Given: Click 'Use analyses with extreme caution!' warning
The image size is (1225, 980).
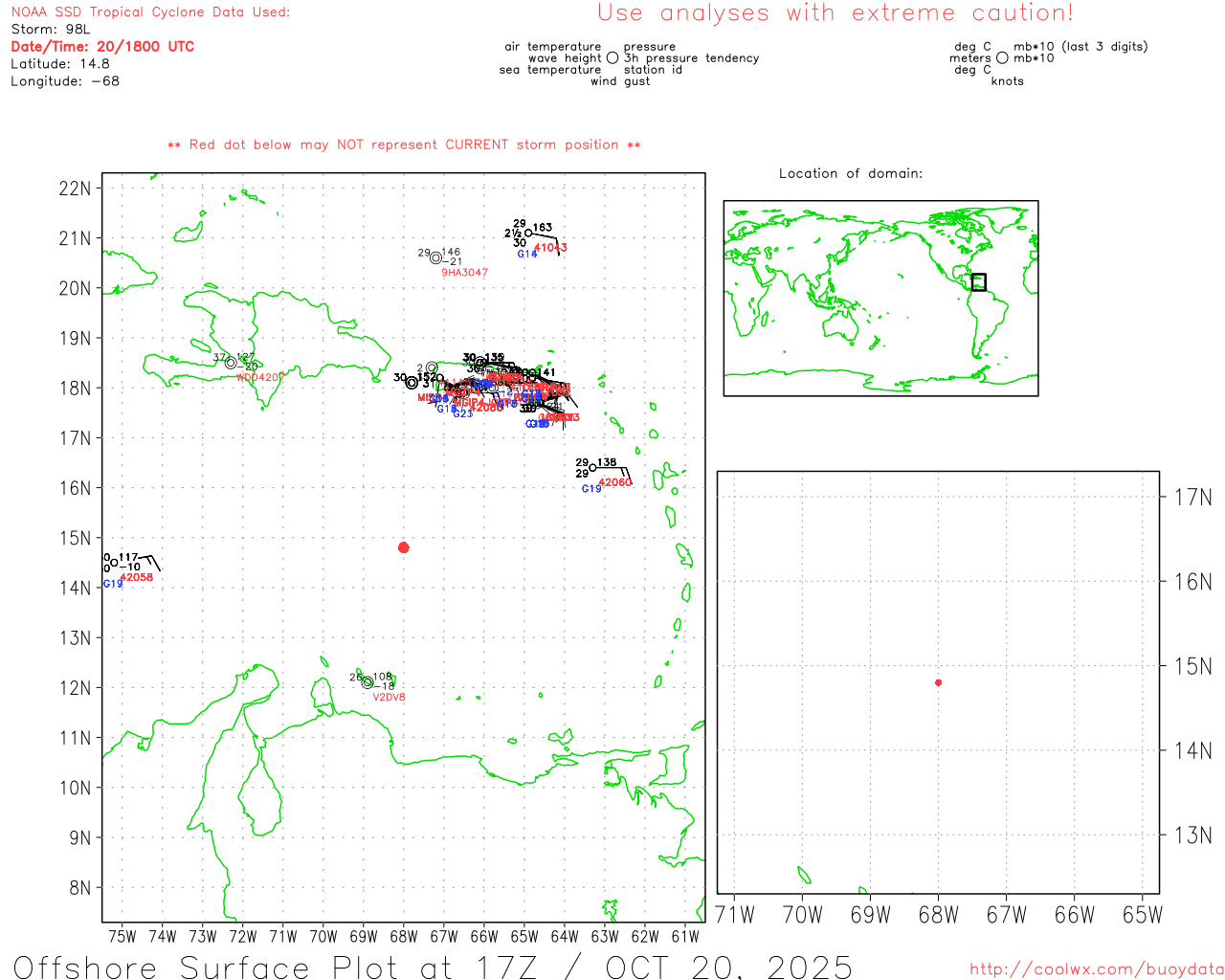Looking at the screenshot, I should click(835, 13).
